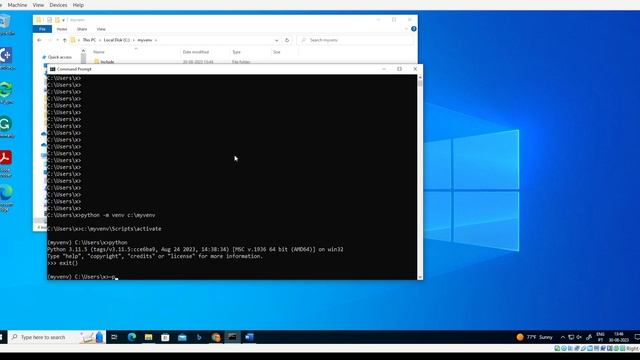Open the Mail app from the taskbar

pos(182,337)
